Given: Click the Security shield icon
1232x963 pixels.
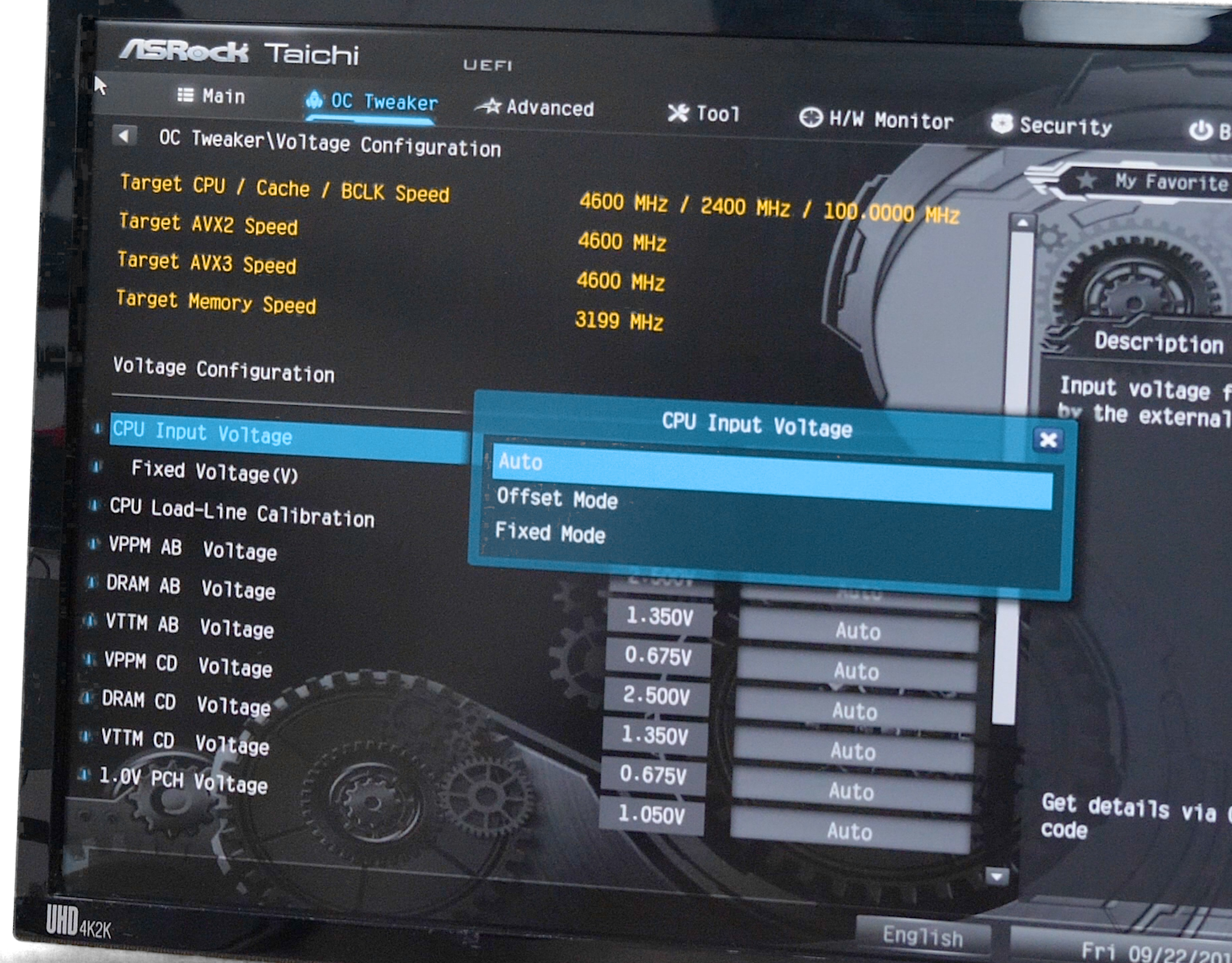Looking at the screenshot, I should 1002,123.
